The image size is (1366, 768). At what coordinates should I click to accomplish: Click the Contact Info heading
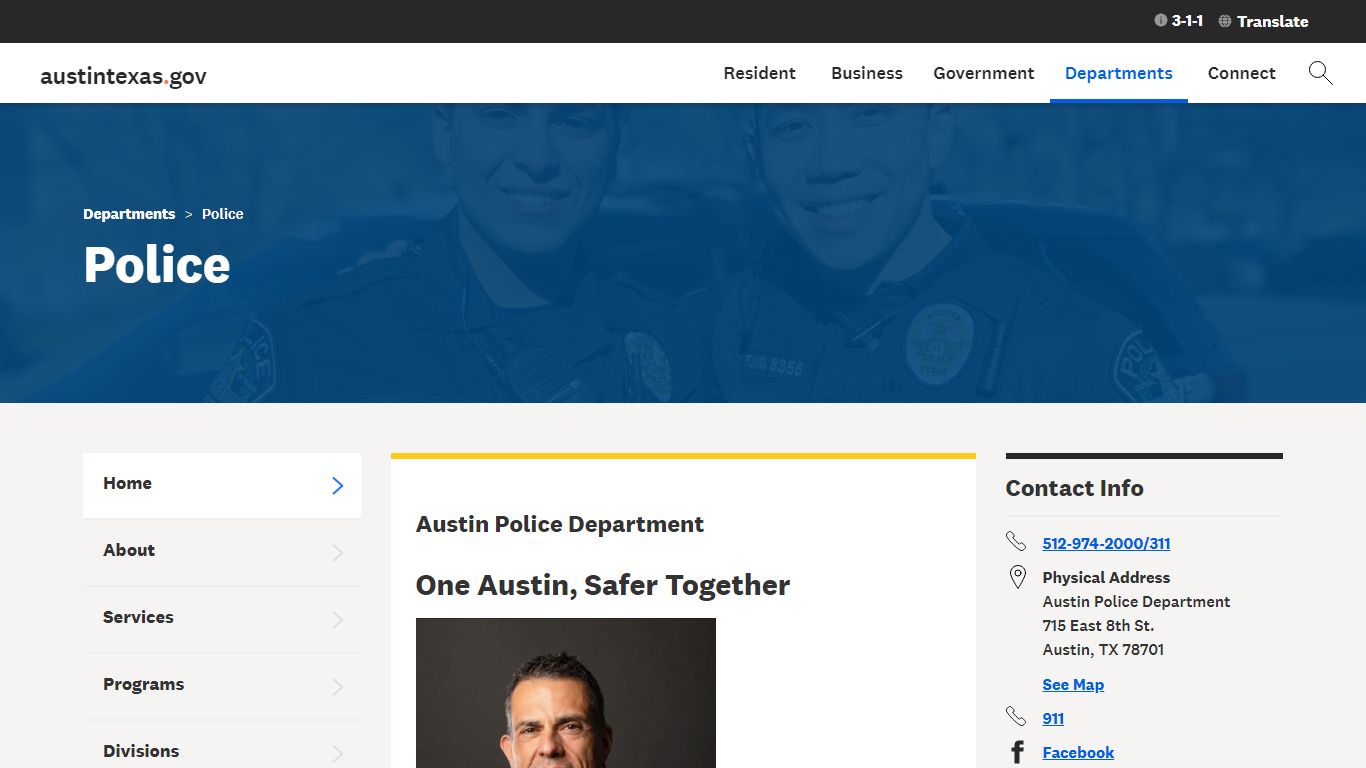tap(1074, 488)
